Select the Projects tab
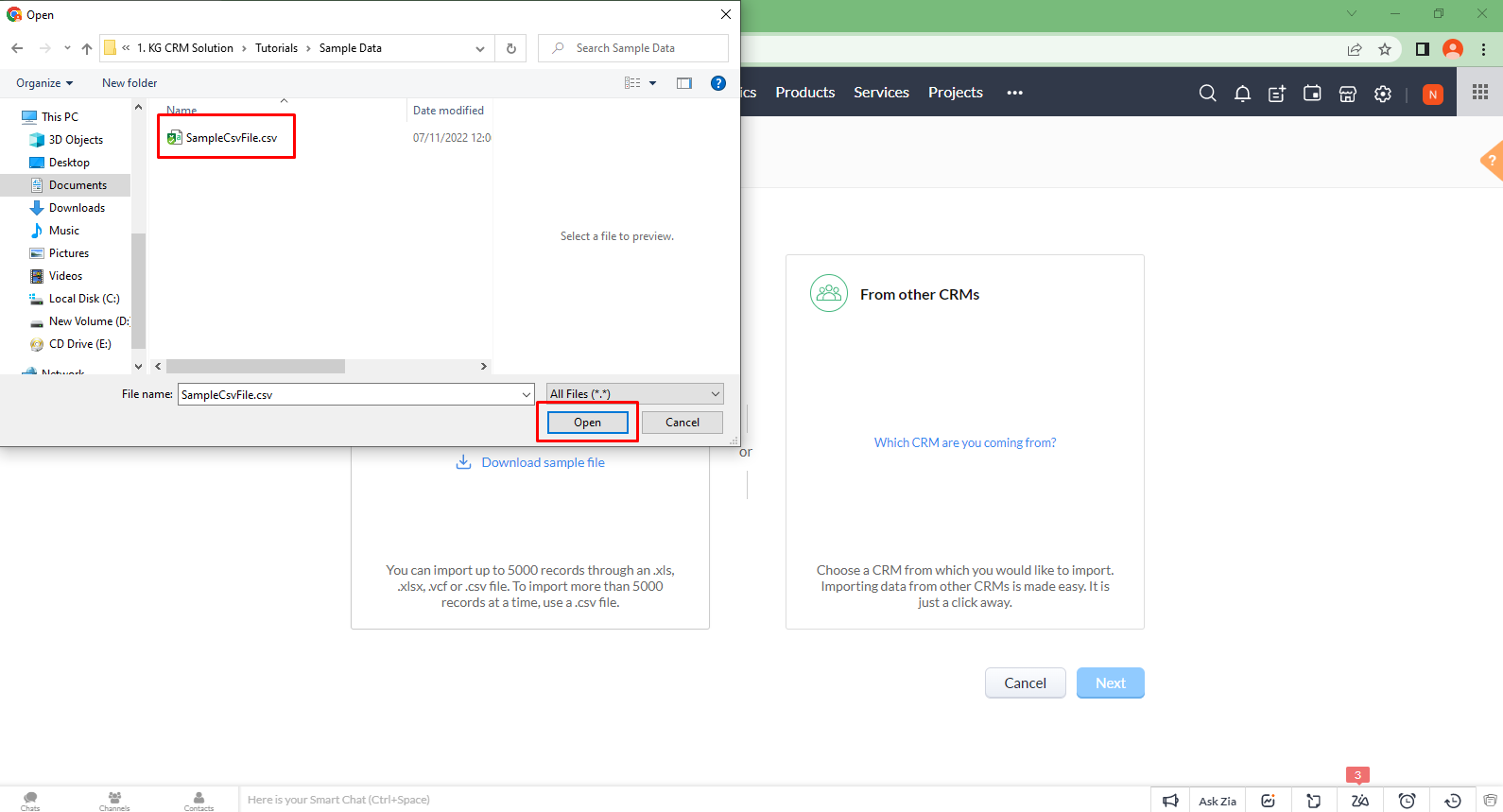Image resolution: width=1503 pixels, height=812 pixels. pos(956,93)
